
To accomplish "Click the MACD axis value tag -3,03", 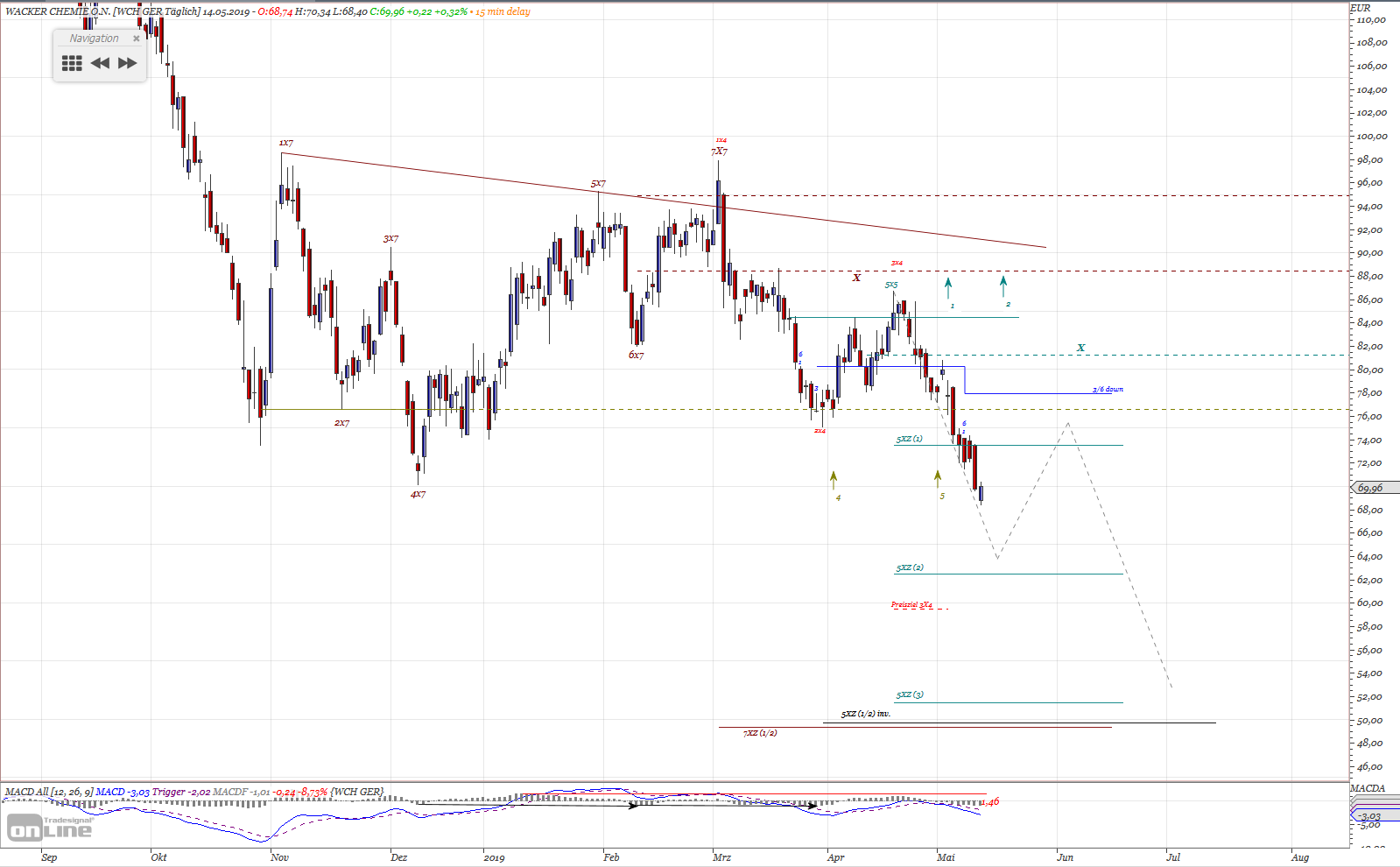I will pos(1375,816).
